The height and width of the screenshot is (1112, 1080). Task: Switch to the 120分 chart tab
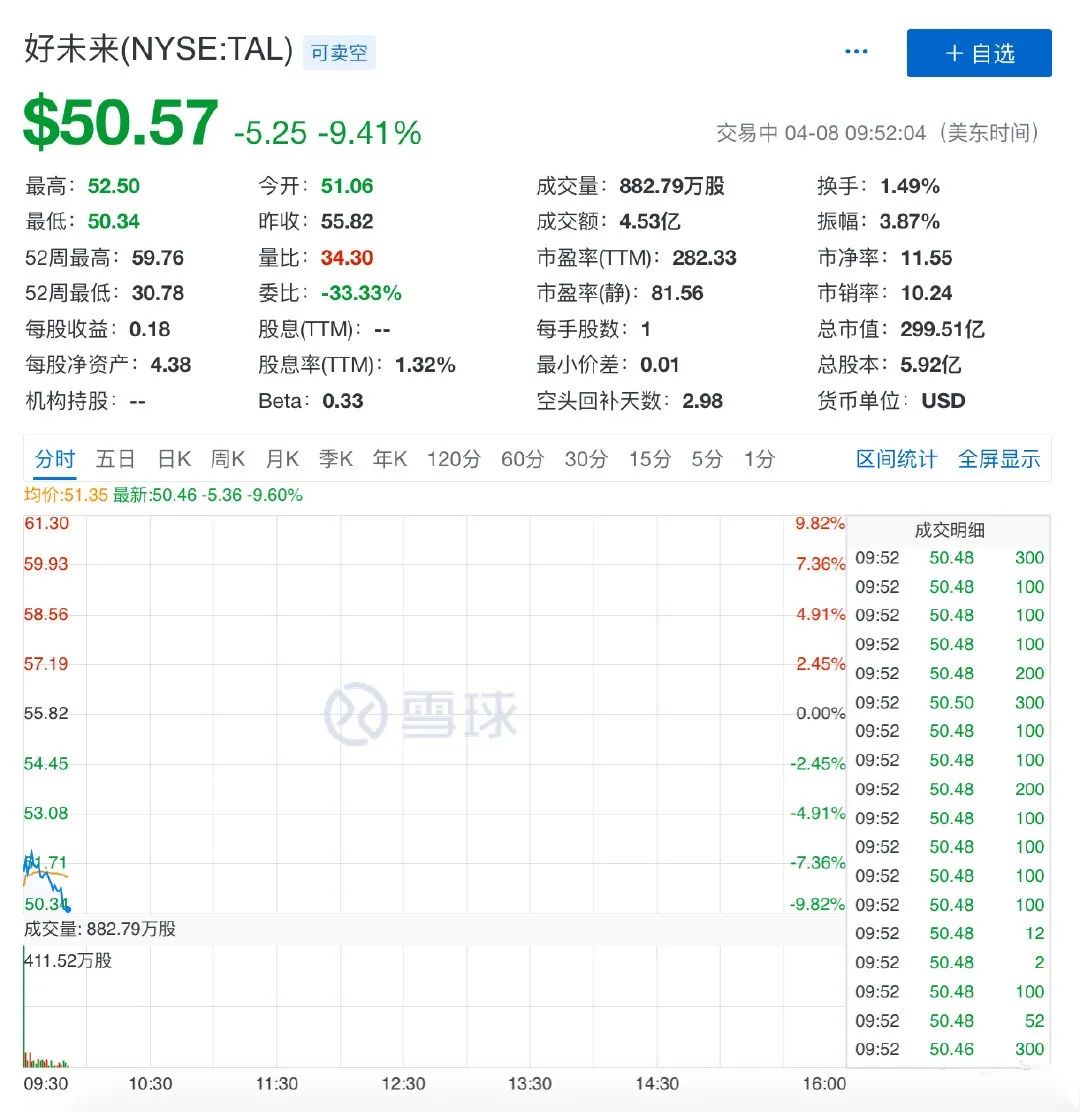[453, 460]
